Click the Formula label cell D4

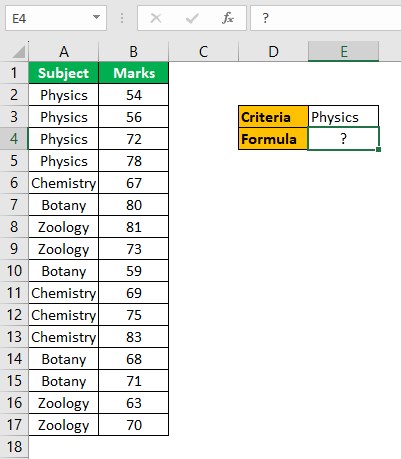coord(273,139)
